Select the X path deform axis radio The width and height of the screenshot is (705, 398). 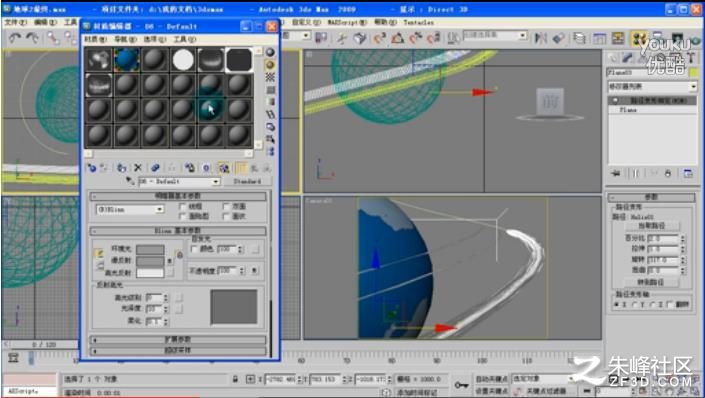pos(616,305)
